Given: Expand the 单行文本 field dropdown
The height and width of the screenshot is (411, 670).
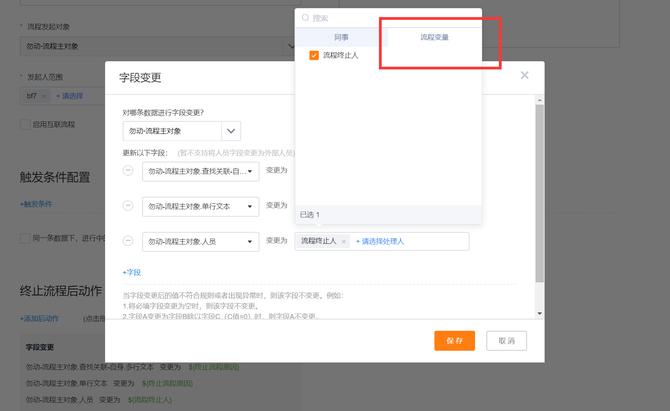Looking at the screenshot, I should (249, 206).
